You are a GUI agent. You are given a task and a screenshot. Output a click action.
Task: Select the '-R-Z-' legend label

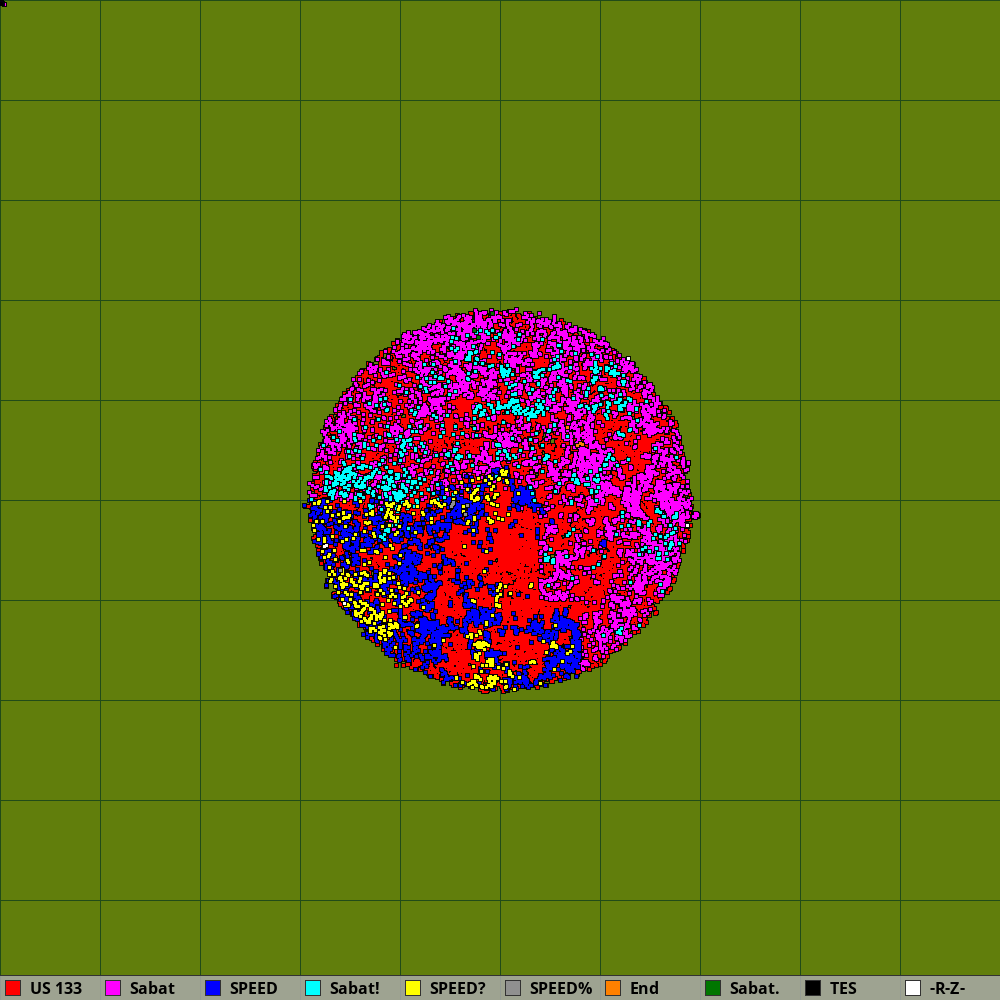pyautogui.click(x=948, y=989)
